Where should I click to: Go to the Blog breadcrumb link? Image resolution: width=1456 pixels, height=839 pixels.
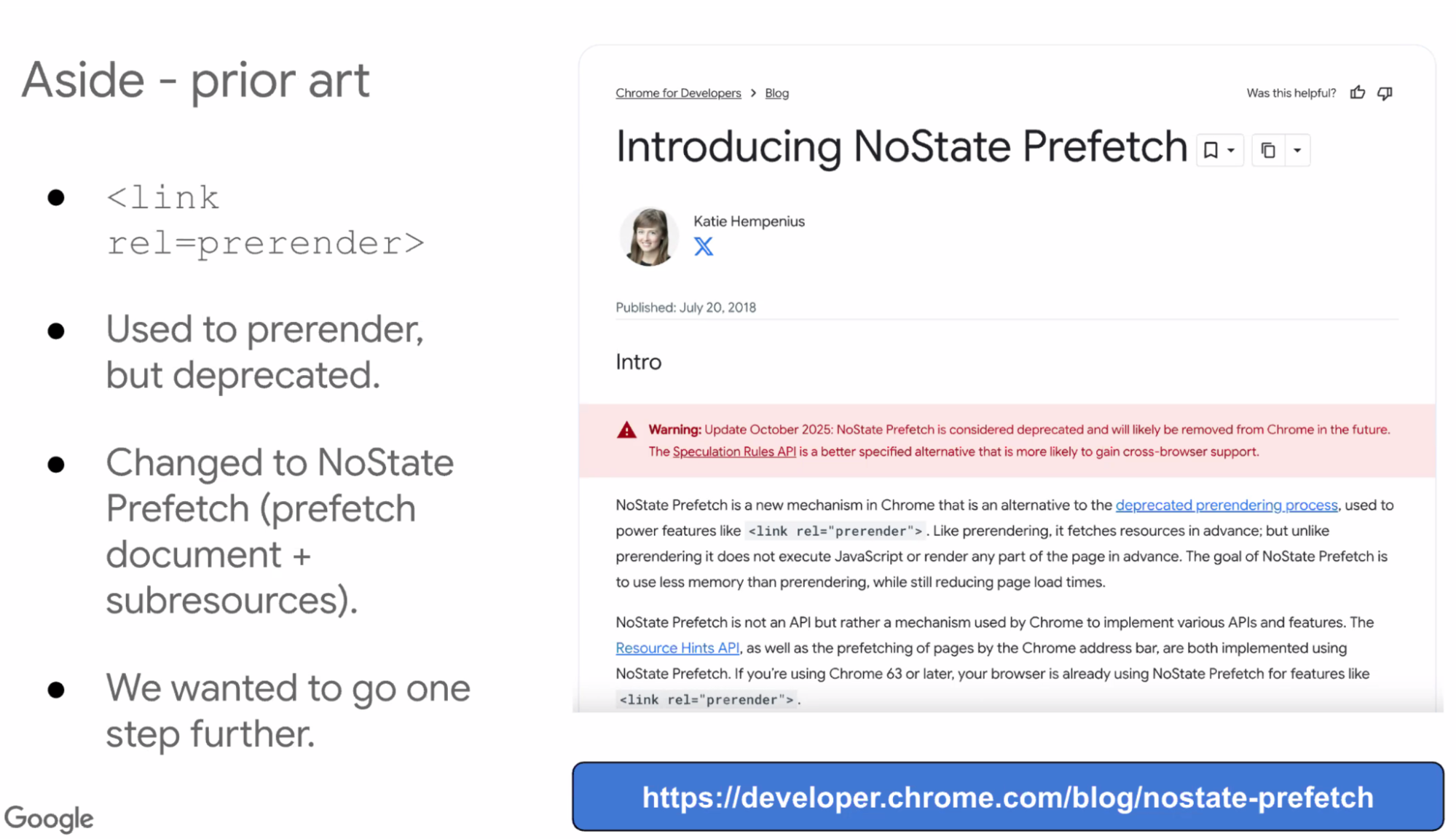(x=776, y=93)
